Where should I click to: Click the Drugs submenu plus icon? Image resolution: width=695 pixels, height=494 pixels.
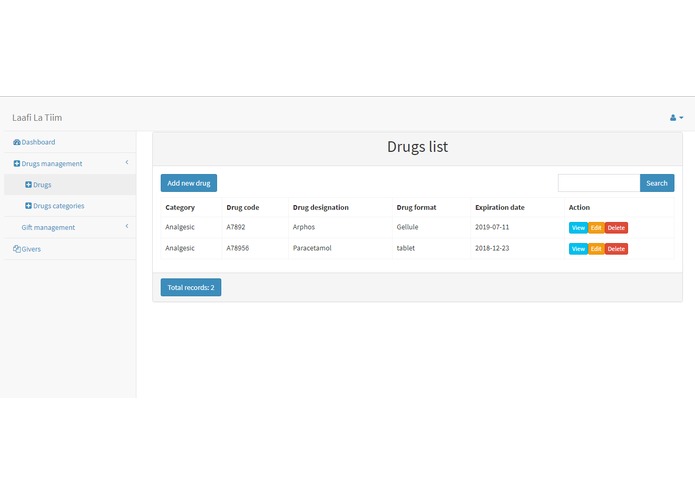click(28, 185)
